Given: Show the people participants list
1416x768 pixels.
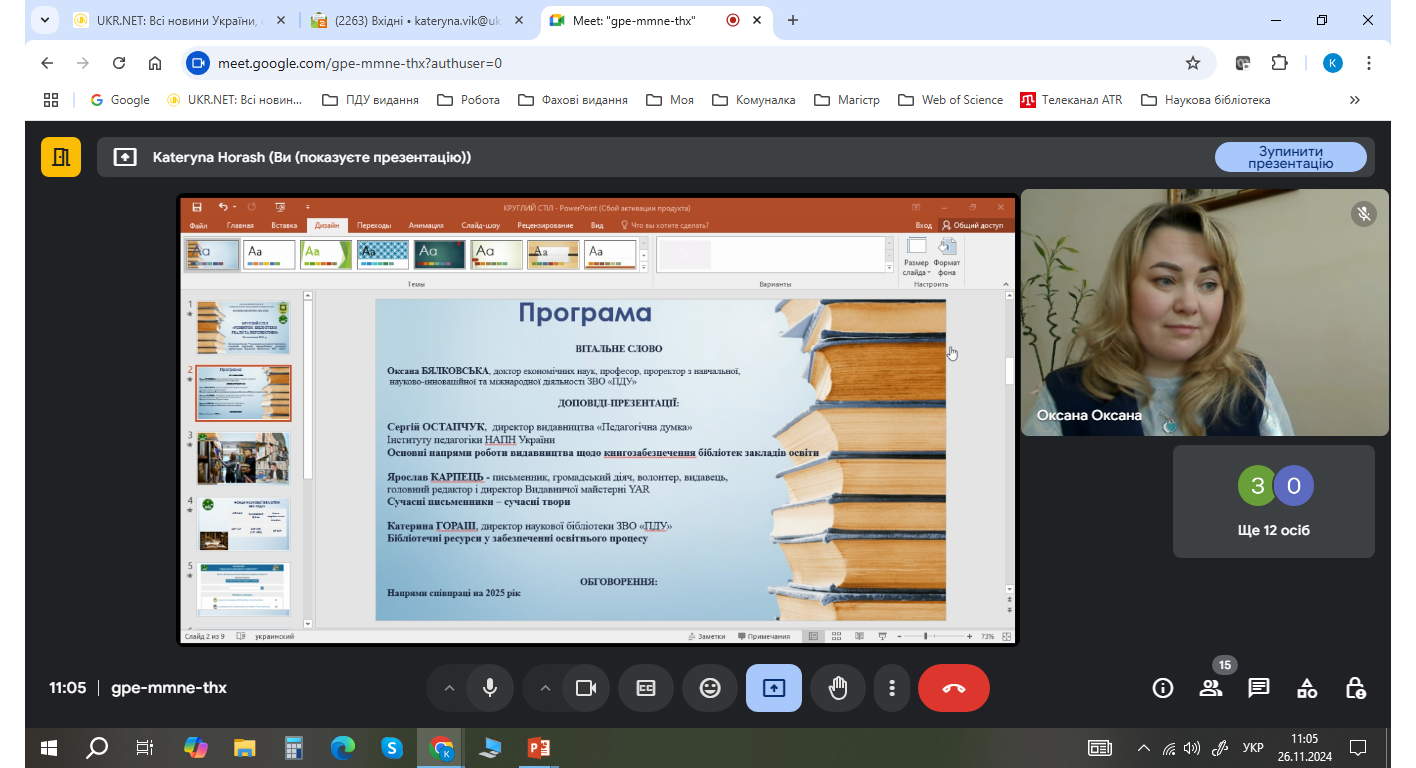Looking at the screenshot, I should pyautogui.click(x=1211, y=688).
